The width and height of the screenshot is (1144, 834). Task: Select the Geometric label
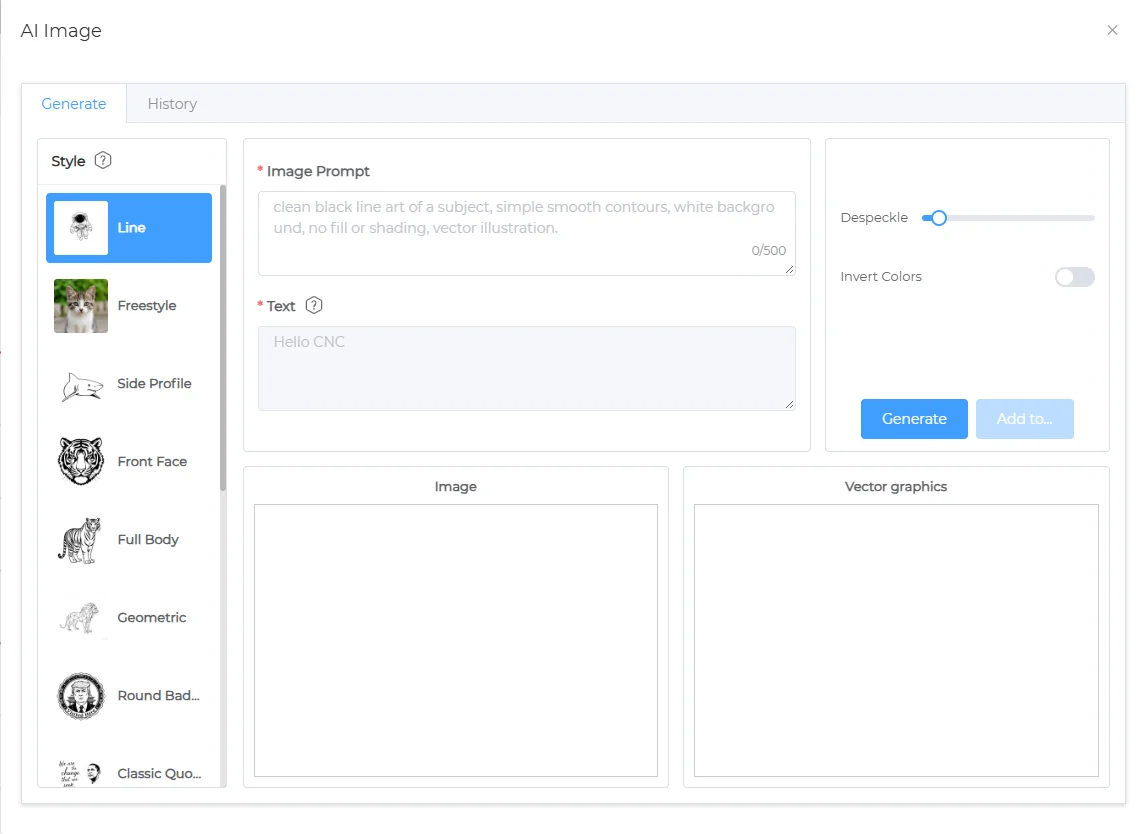(x=152, y=618)
